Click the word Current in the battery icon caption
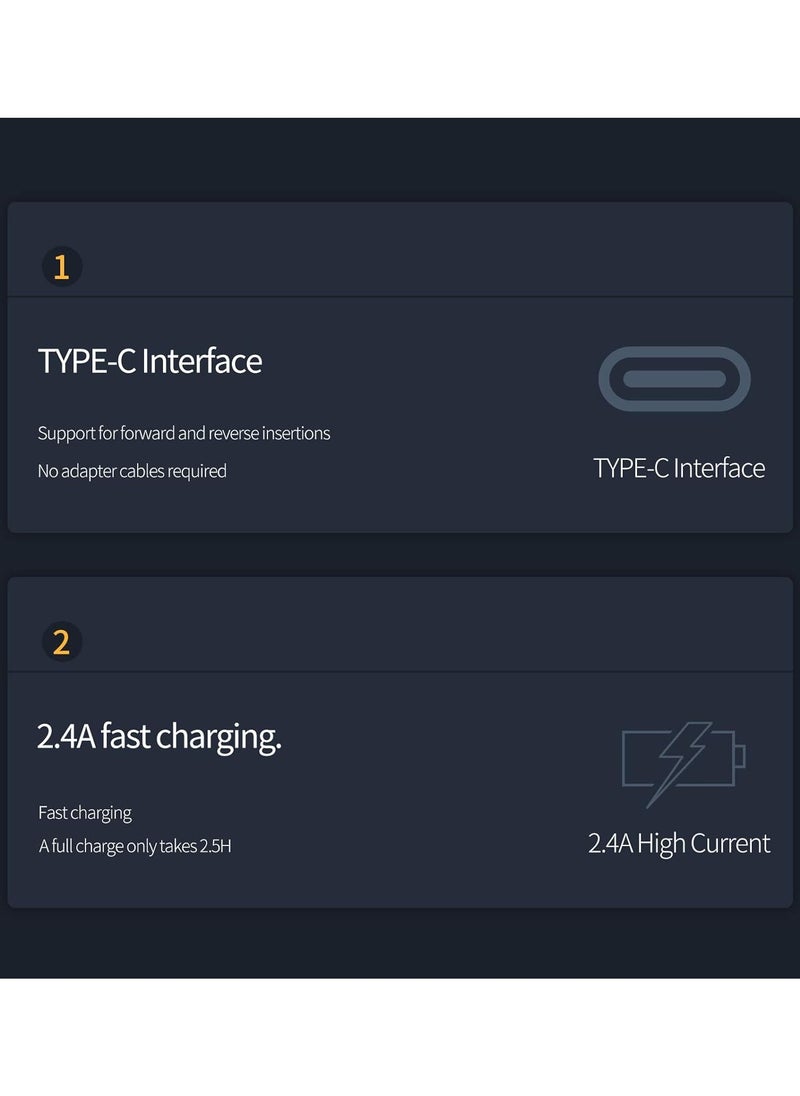800x1096 pixels. click(732, 844)
